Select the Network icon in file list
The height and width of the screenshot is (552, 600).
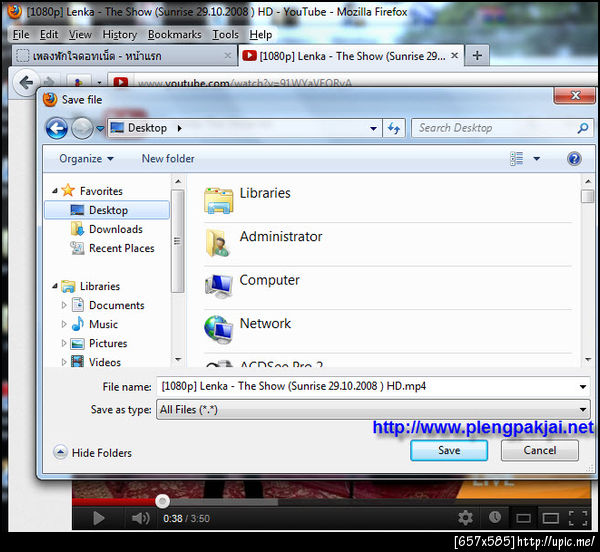[x=218, y=329]
